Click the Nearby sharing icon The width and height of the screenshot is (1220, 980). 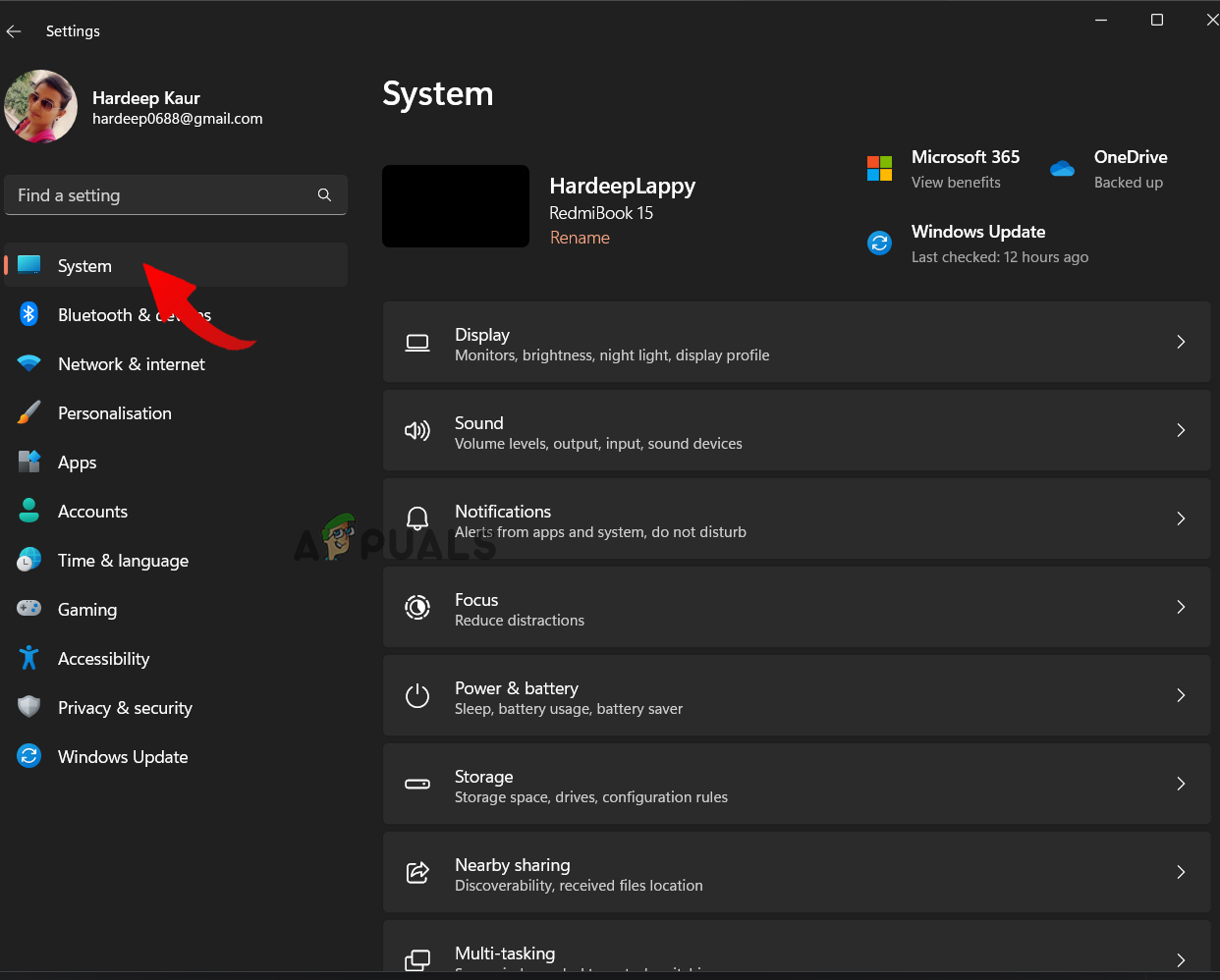417,872
